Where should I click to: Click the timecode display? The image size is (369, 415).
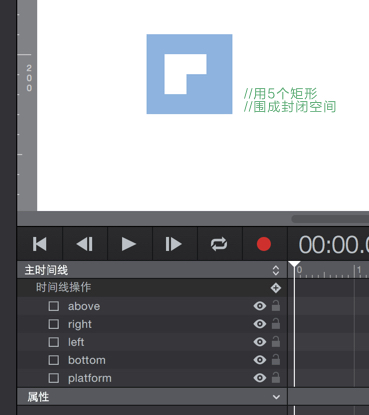334,245
